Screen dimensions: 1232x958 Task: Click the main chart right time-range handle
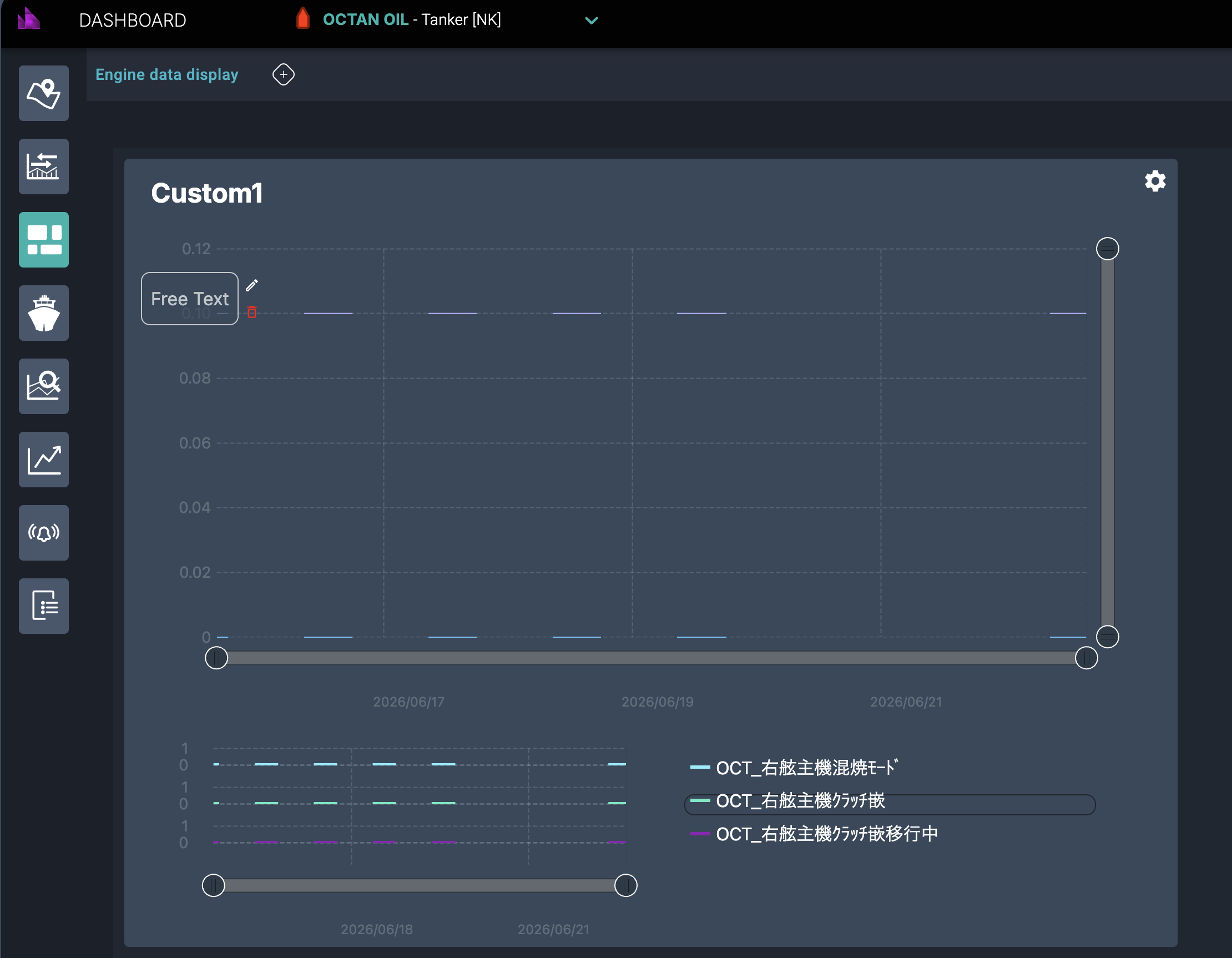click(x=1086, y=658)
